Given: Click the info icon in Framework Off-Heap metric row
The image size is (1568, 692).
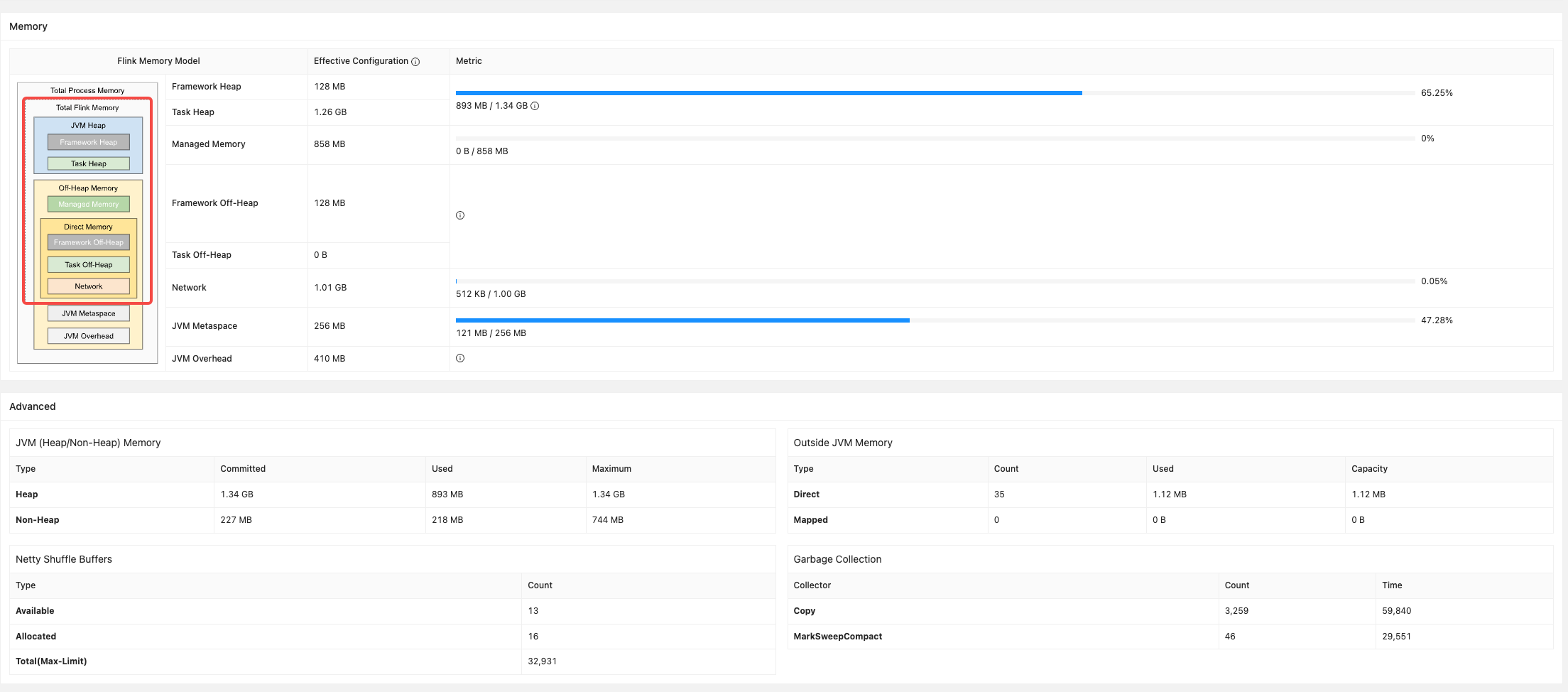Looking at the screenshot, I should point(460,215).
